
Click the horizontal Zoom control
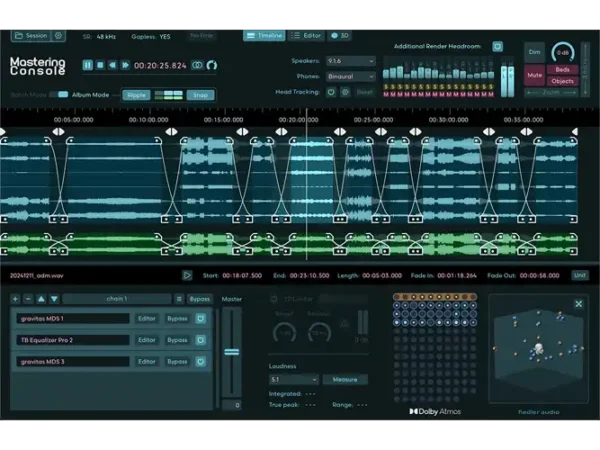tap(551, 93)
